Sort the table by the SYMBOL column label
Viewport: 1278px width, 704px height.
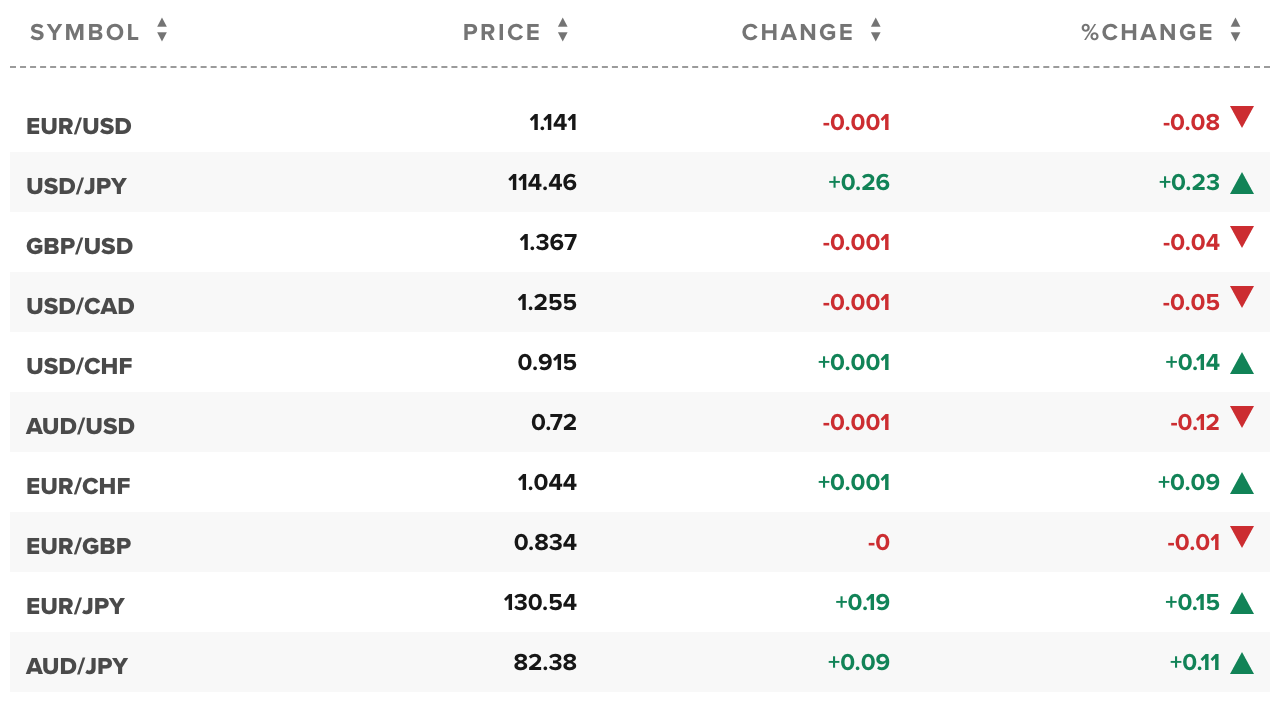tap(85, 32)
